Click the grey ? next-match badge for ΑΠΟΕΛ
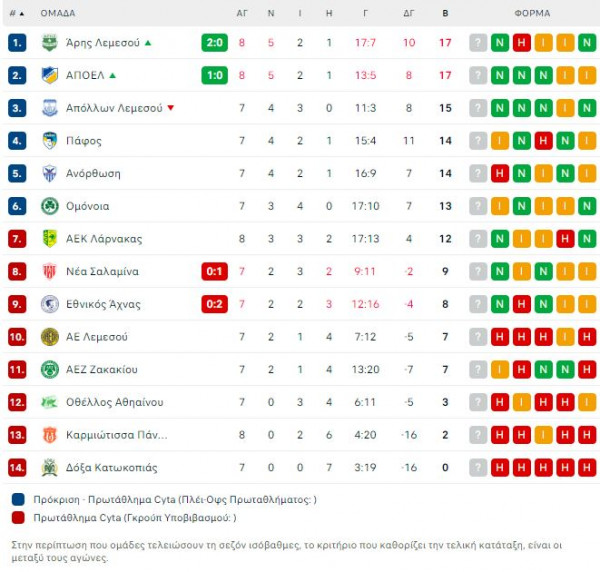This screenshot has width=600, height=572. (x=478, y=75)
